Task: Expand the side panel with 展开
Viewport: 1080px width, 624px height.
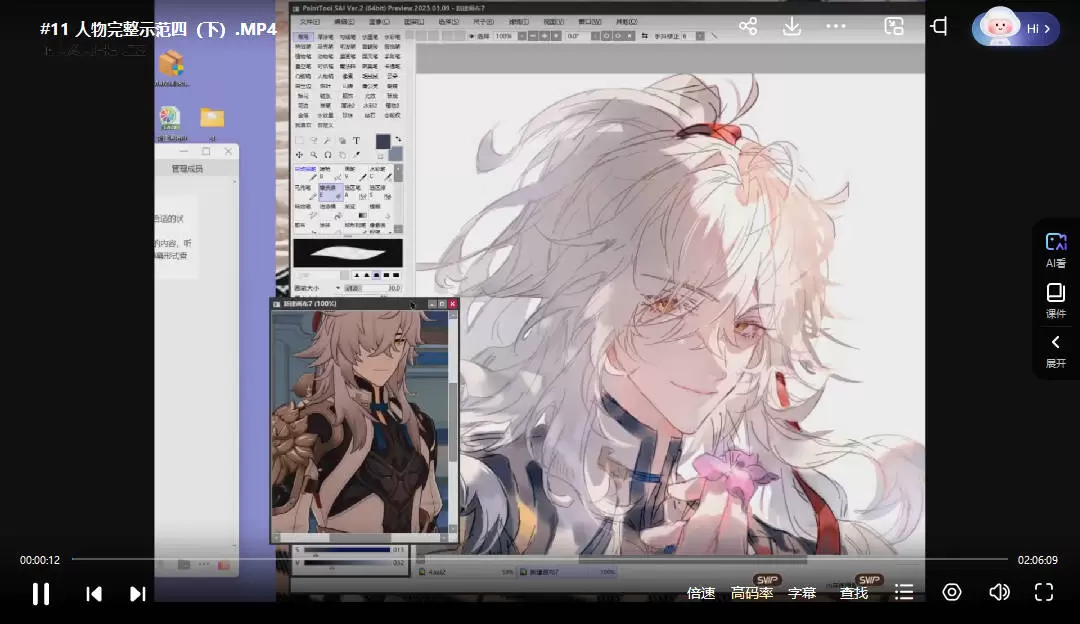Action: coord(1056,352)
